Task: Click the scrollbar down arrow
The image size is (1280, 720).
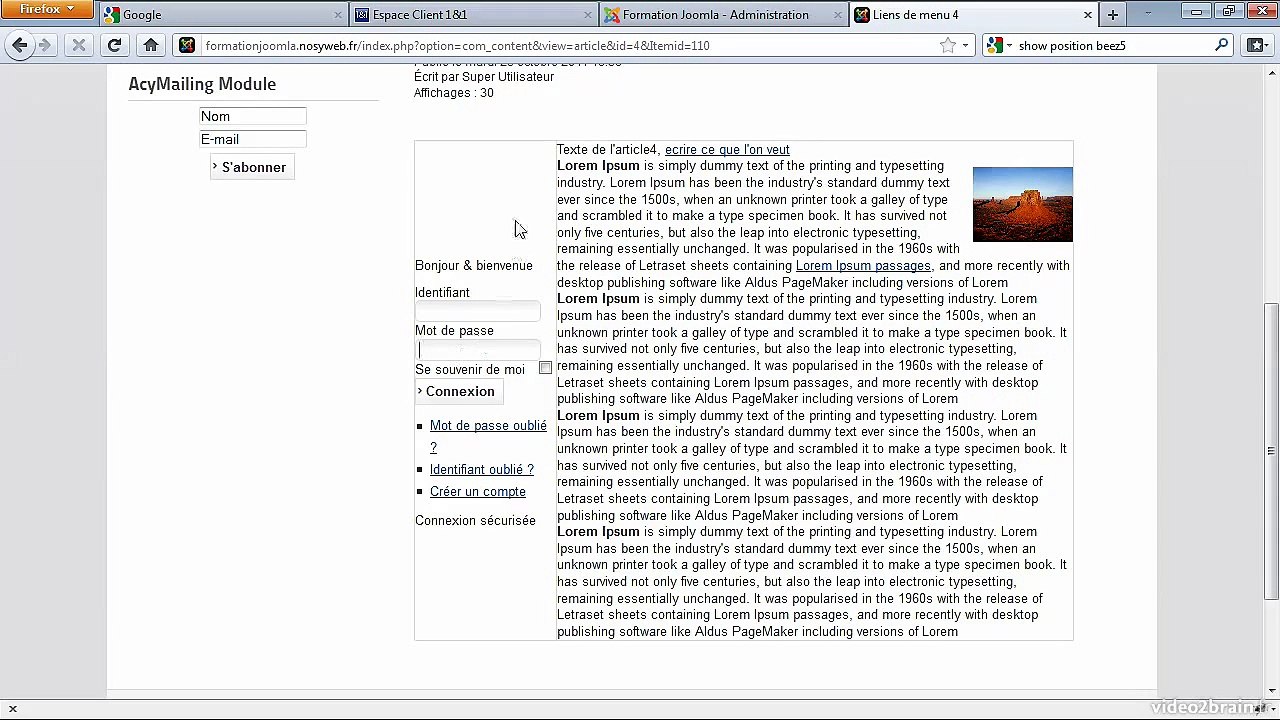Action: click(x=1272, y=689)
